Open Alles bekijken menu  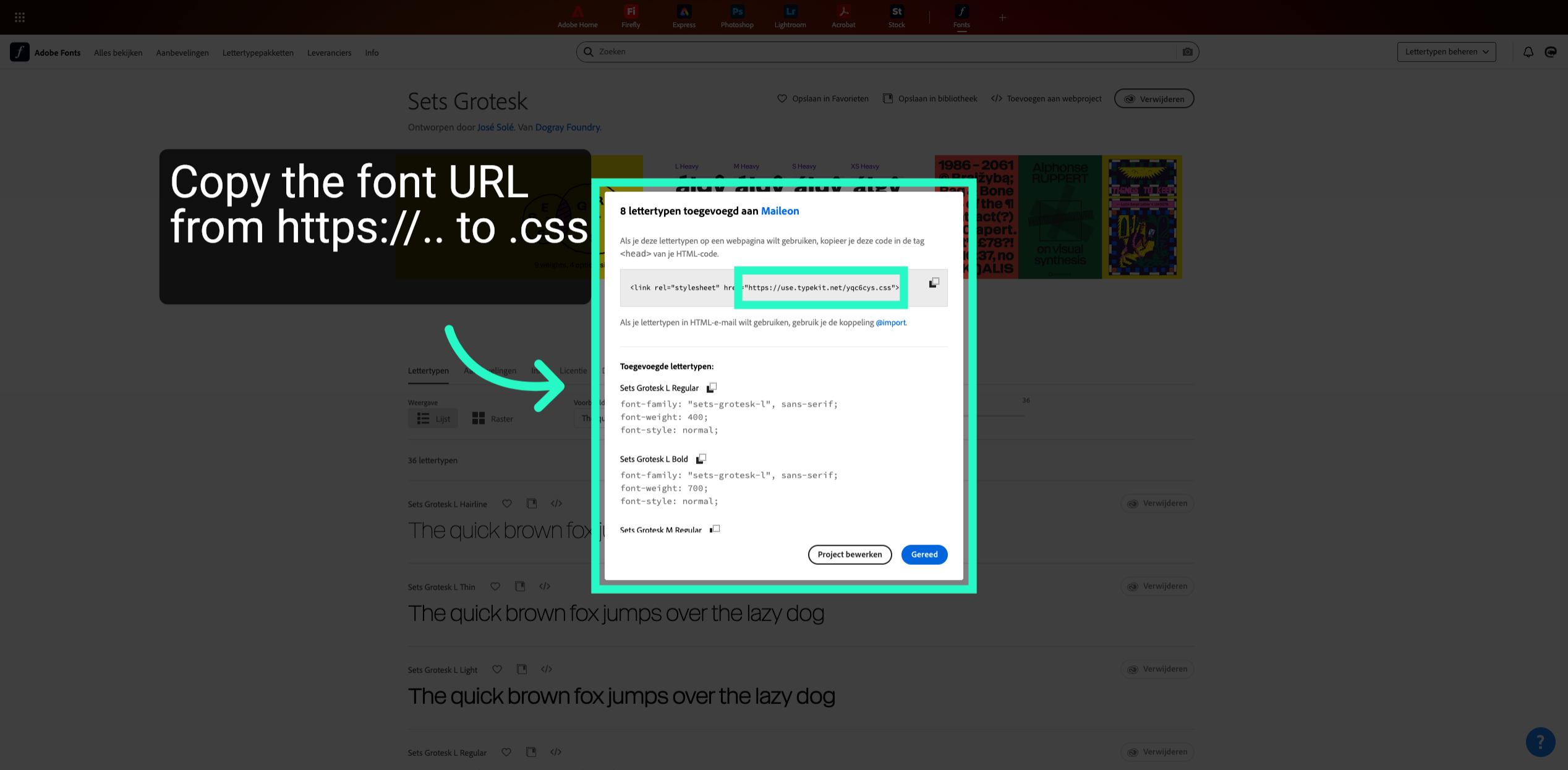pos(118,53)
